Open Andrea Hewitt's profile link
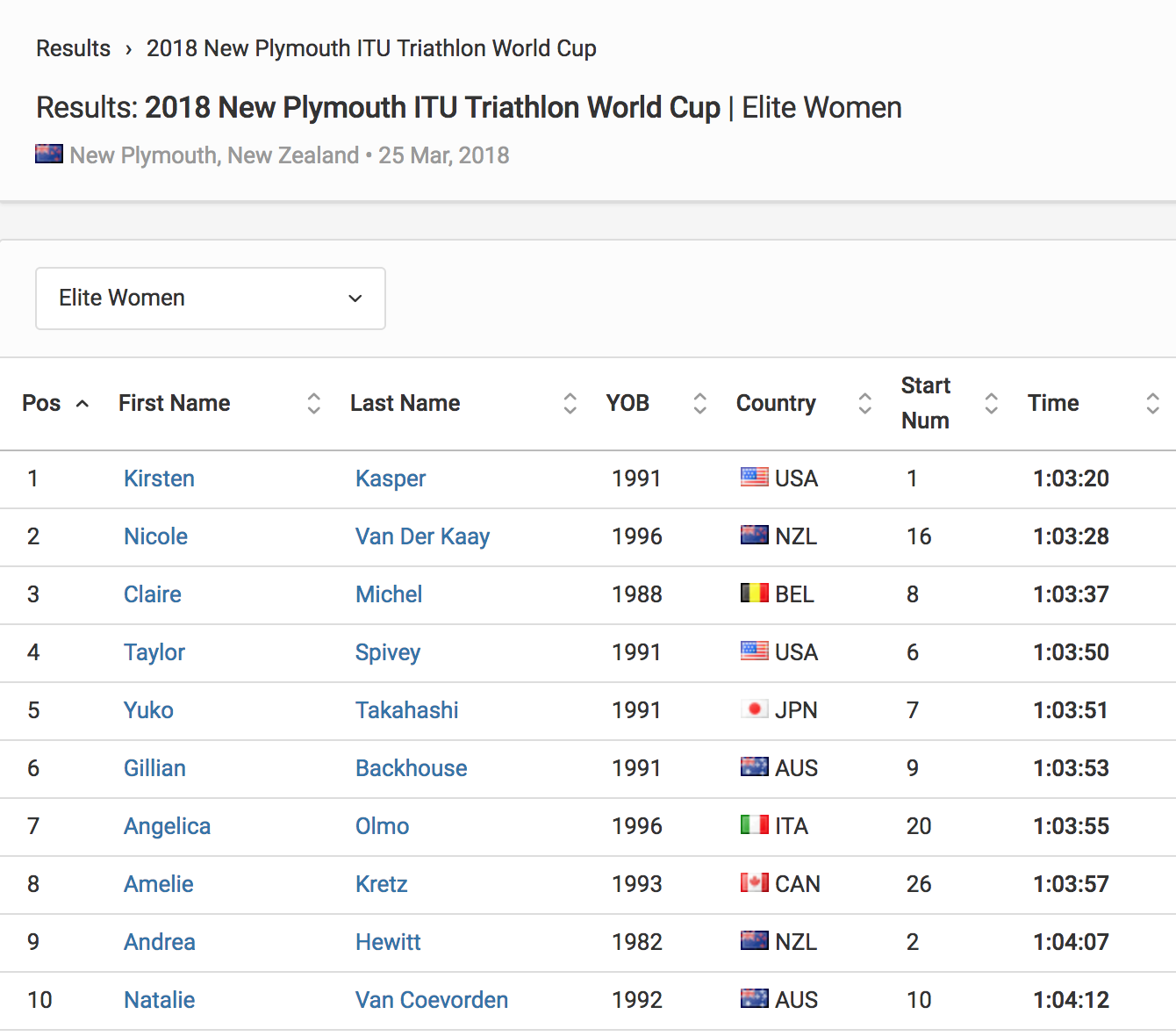The image size is (1176, 1036). click(159, 941)
